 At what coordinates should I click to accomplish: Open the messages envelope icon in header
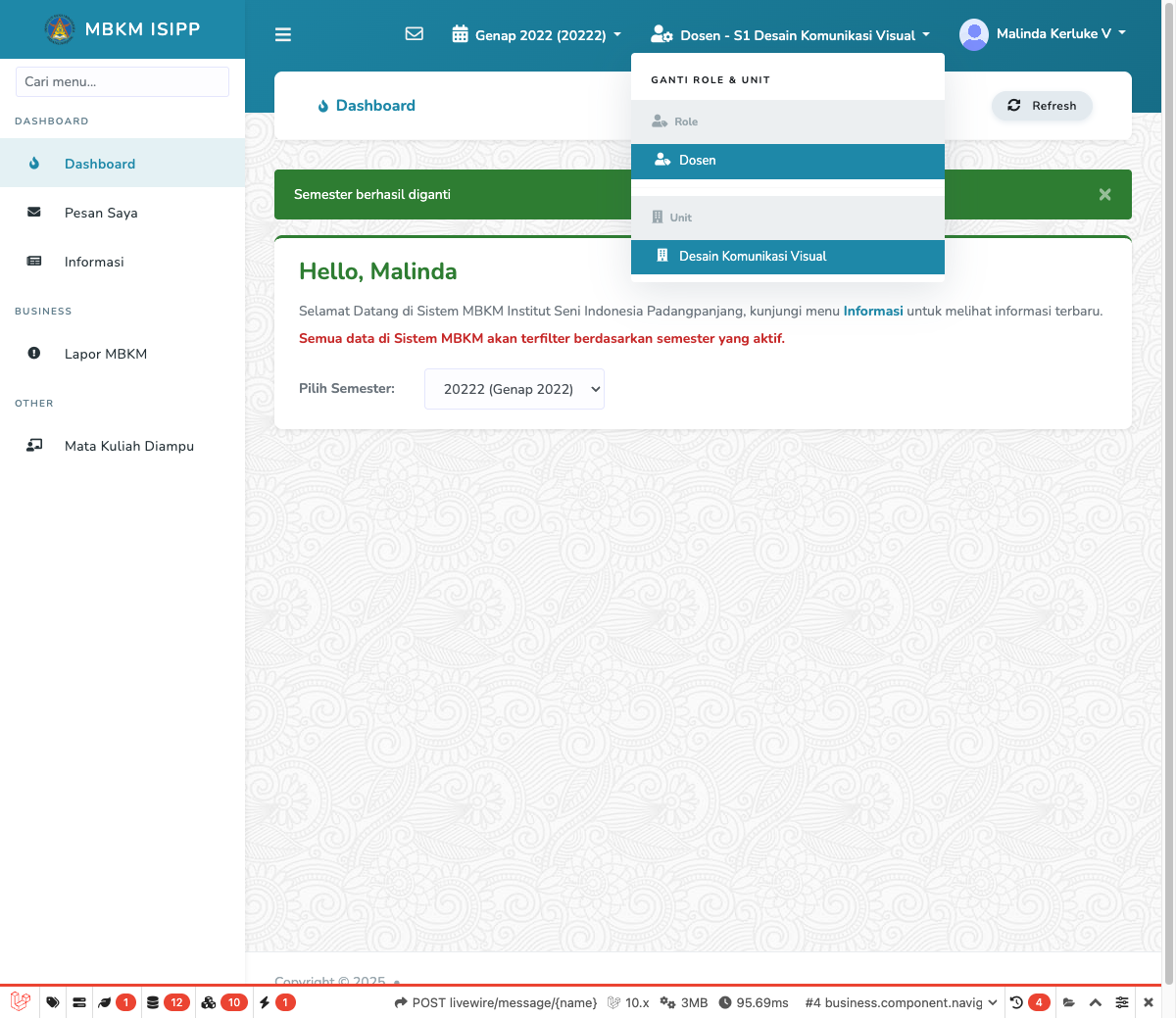[x=415, y=34]
